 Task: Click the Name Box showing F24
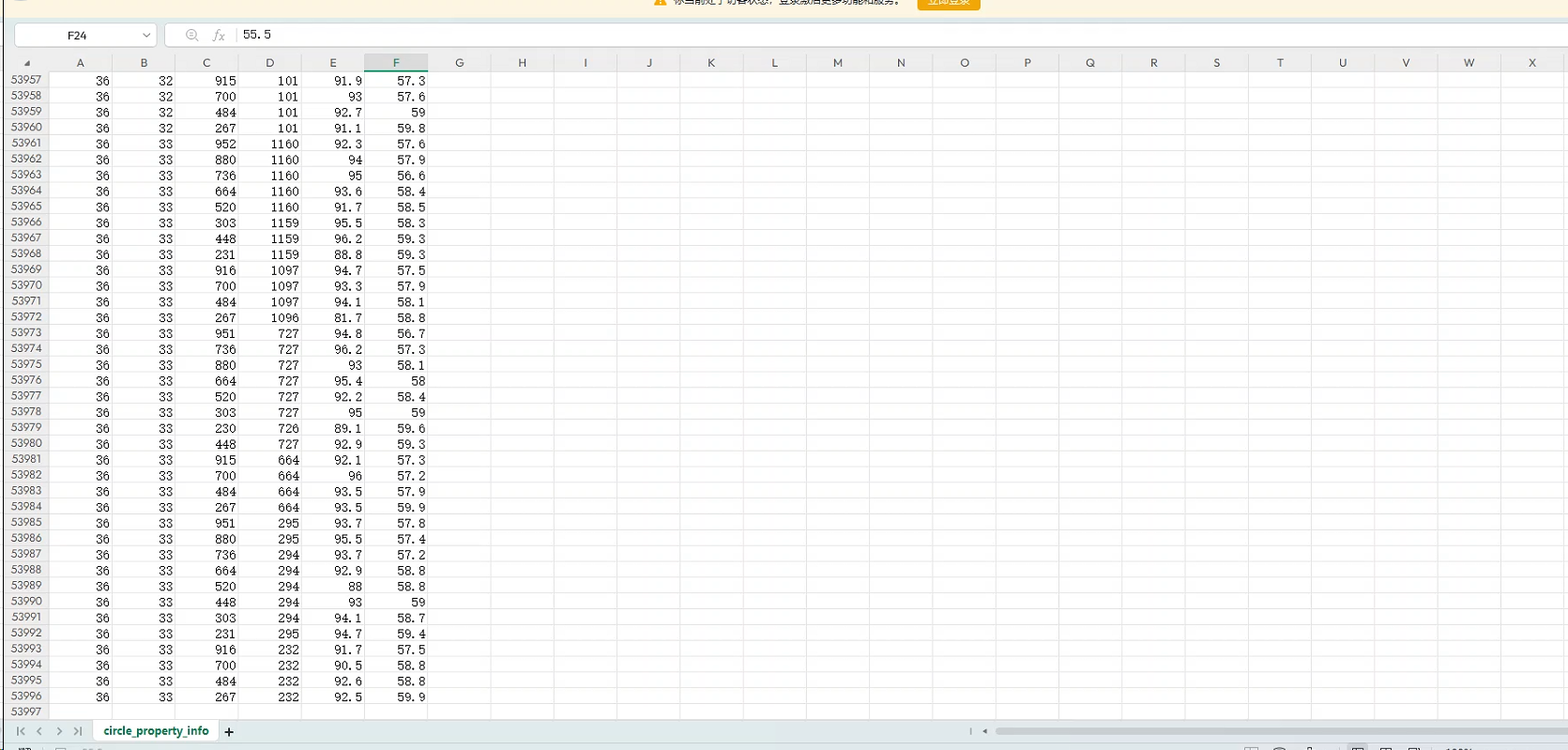77,36
